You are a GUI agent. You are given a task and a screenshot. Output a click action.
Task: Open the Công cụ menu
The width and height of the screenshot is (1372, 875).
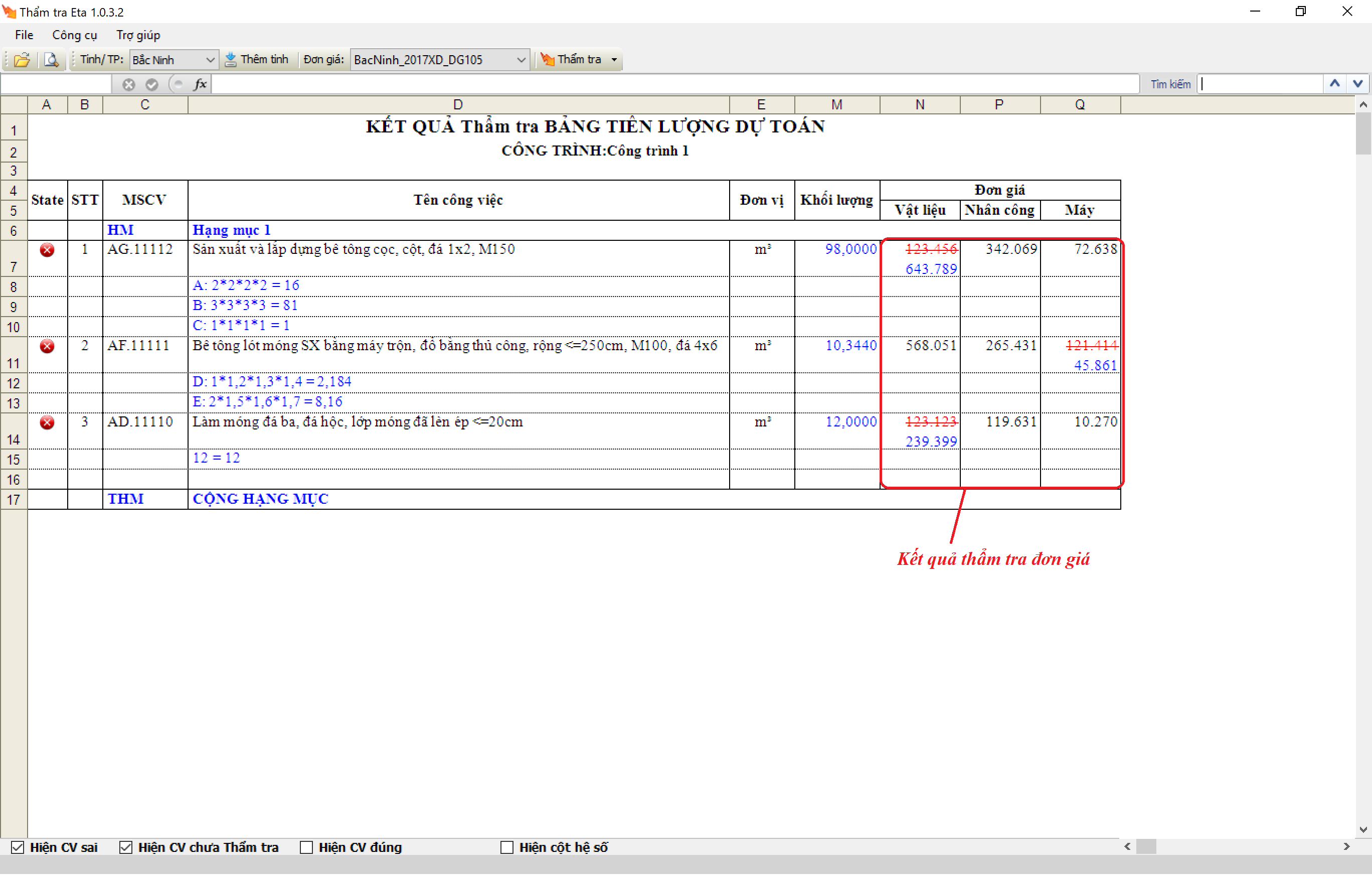point(75,35)
